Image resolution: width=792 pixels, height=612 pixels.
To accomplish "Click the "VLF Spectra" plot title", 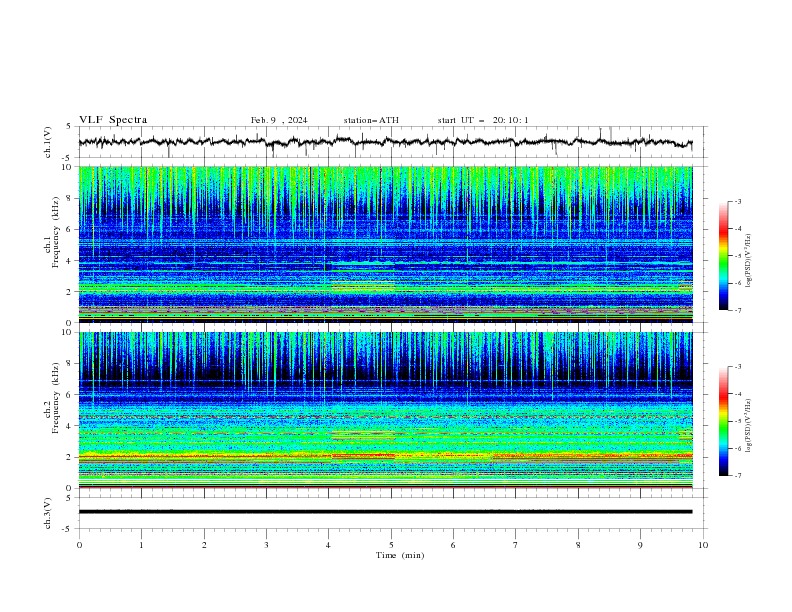I will coord(113,120).
